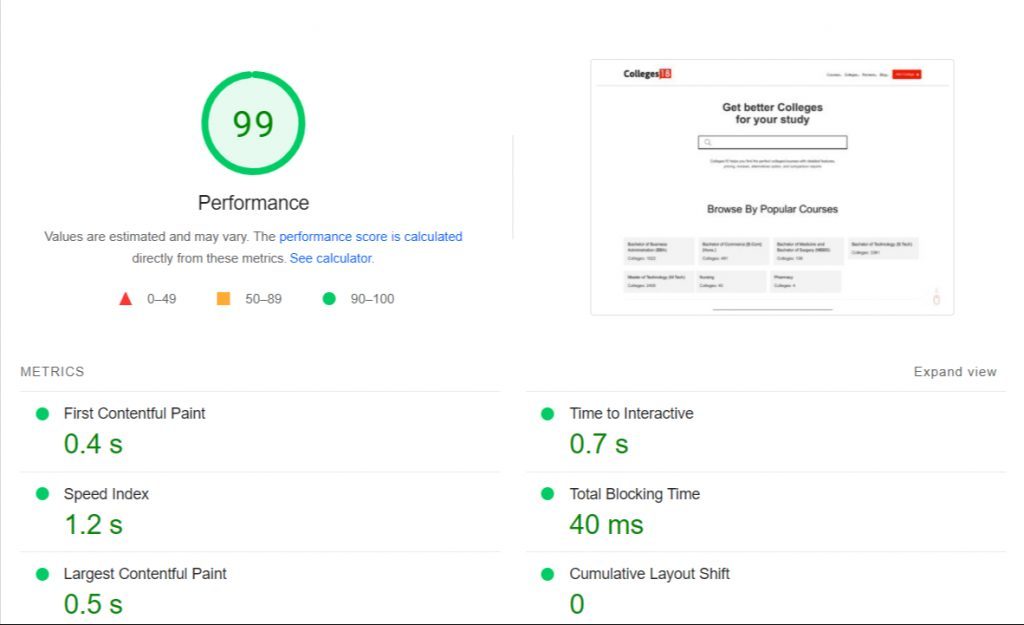1024x625 pixels.
Task: Open the 'performance score is calculated' link
Action: tap(370, 236)
